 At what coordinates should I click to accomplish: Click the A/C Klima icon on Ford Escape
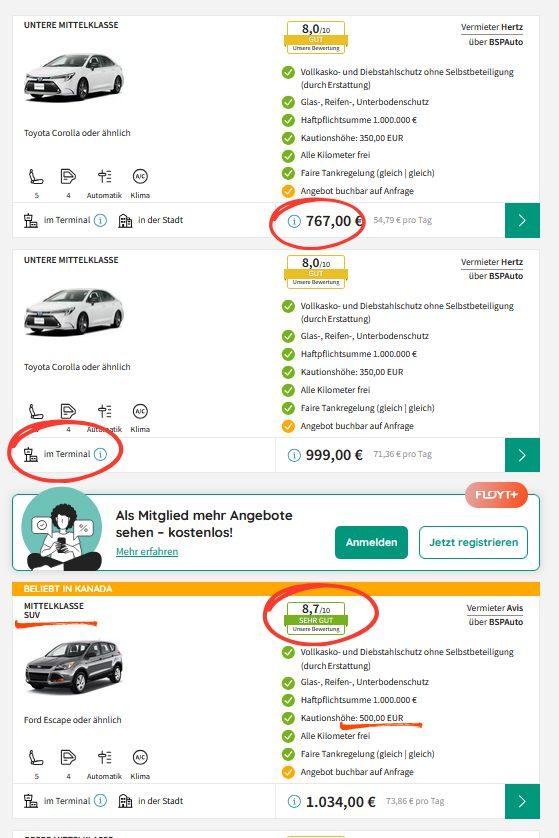(140, 757)
